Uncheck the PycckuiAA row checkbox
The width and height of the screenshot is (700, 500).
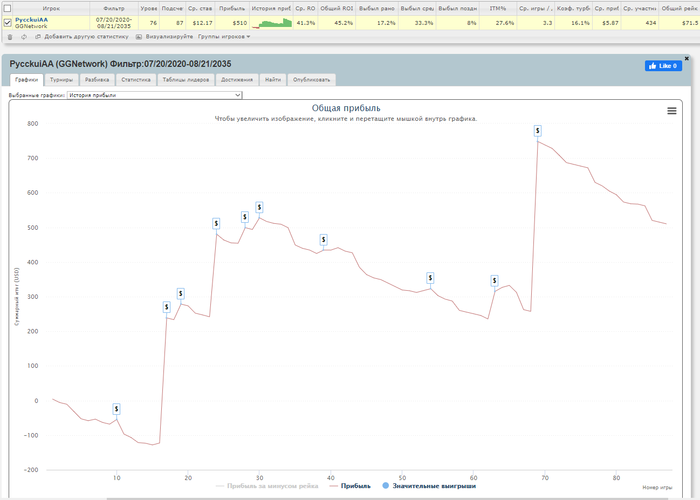coord(7,22)
